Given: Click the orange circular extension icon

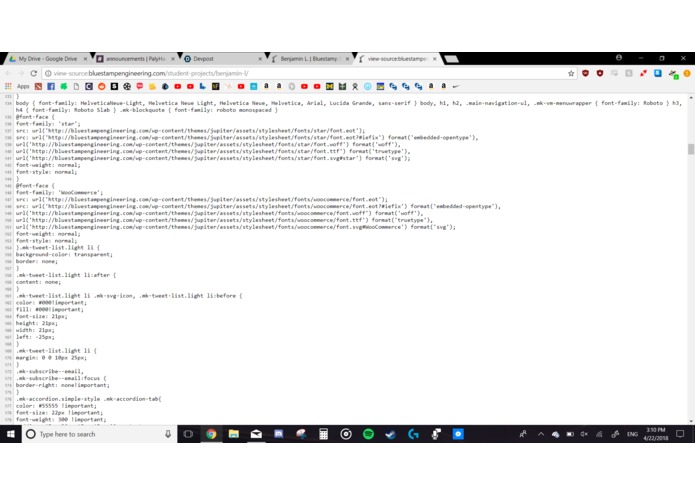Looking at the screenshot, I should pos(687,74).
